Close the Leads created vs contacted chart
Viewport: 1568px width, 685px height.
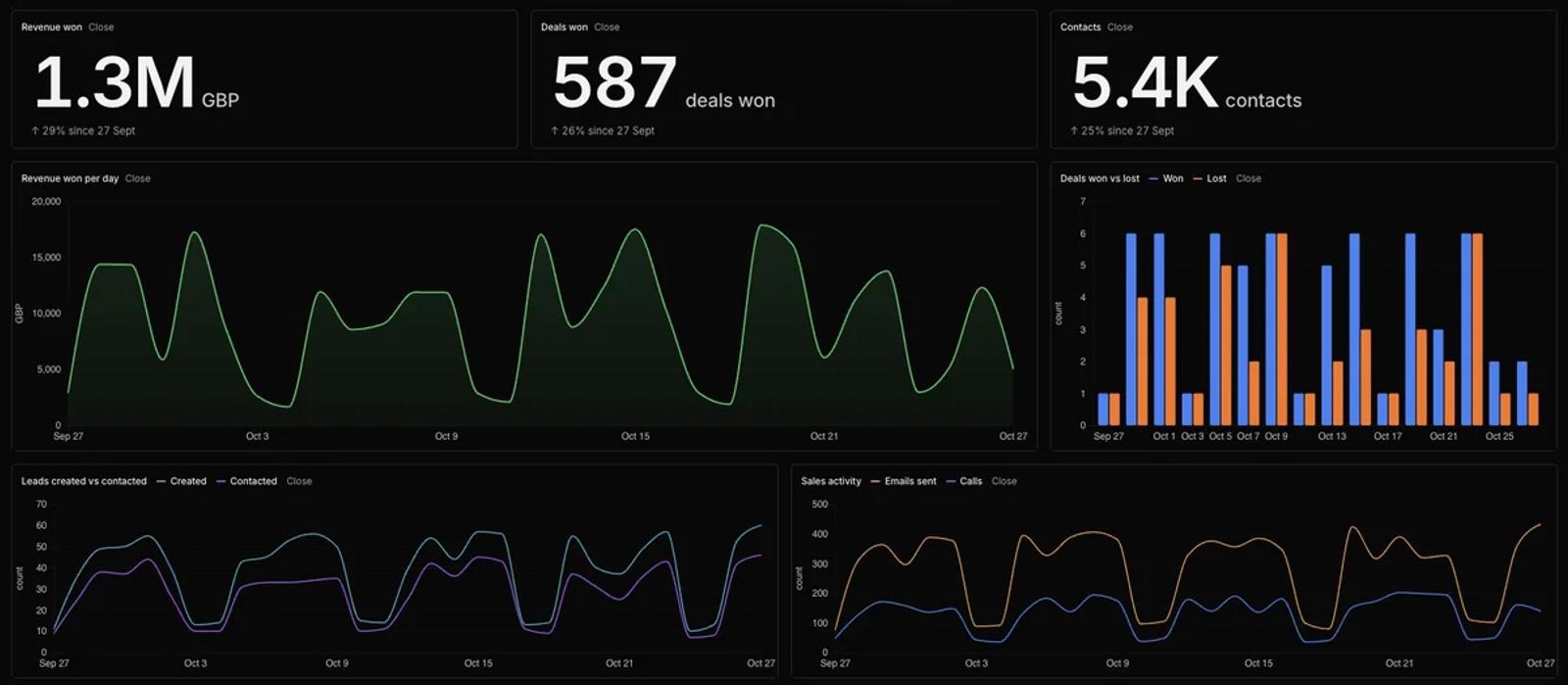pos(299,481)
